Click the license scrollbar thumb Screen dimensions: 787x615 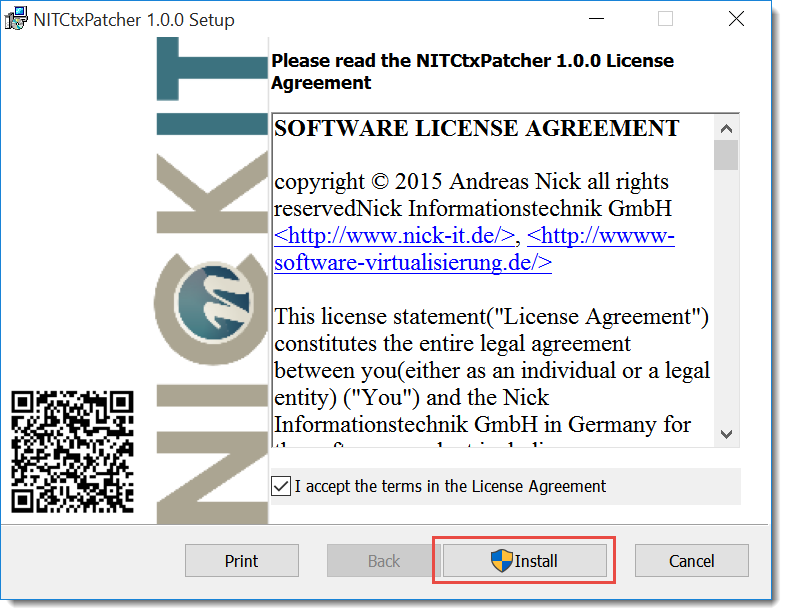(x=726, y=155)
